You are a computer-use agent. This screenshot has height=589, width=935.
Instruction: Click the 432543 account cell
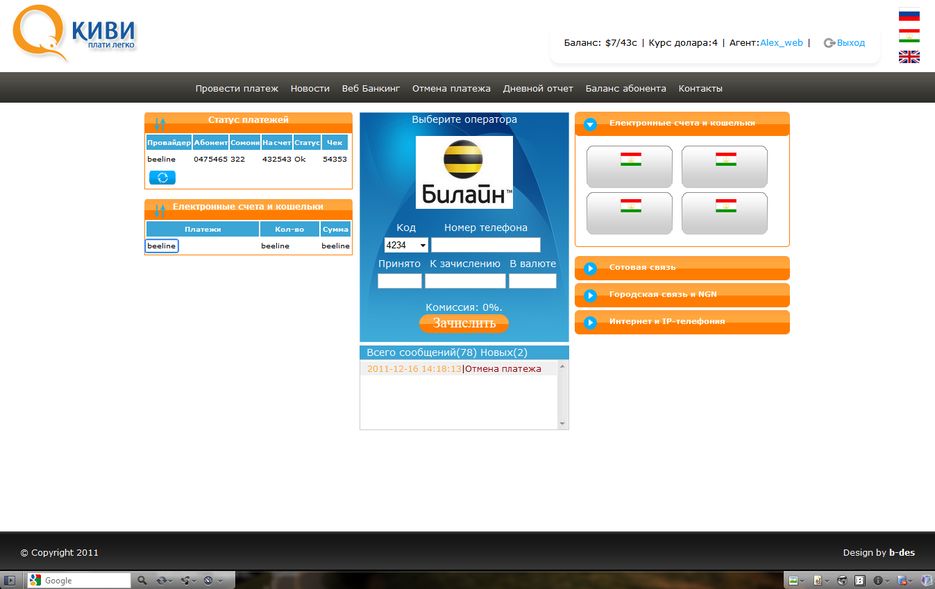click(x=277, y=159)
